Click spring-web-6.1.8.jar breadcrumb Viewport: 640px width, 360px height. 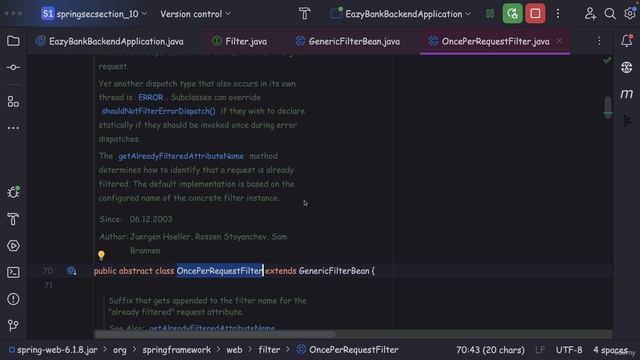(x=53, y=350)
